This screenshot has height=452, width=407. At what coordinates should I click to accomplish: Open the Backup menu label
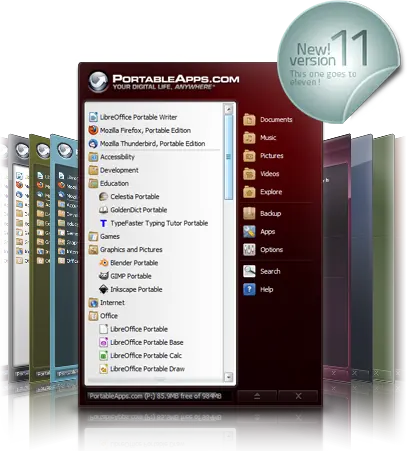click(x=270, y=213)
